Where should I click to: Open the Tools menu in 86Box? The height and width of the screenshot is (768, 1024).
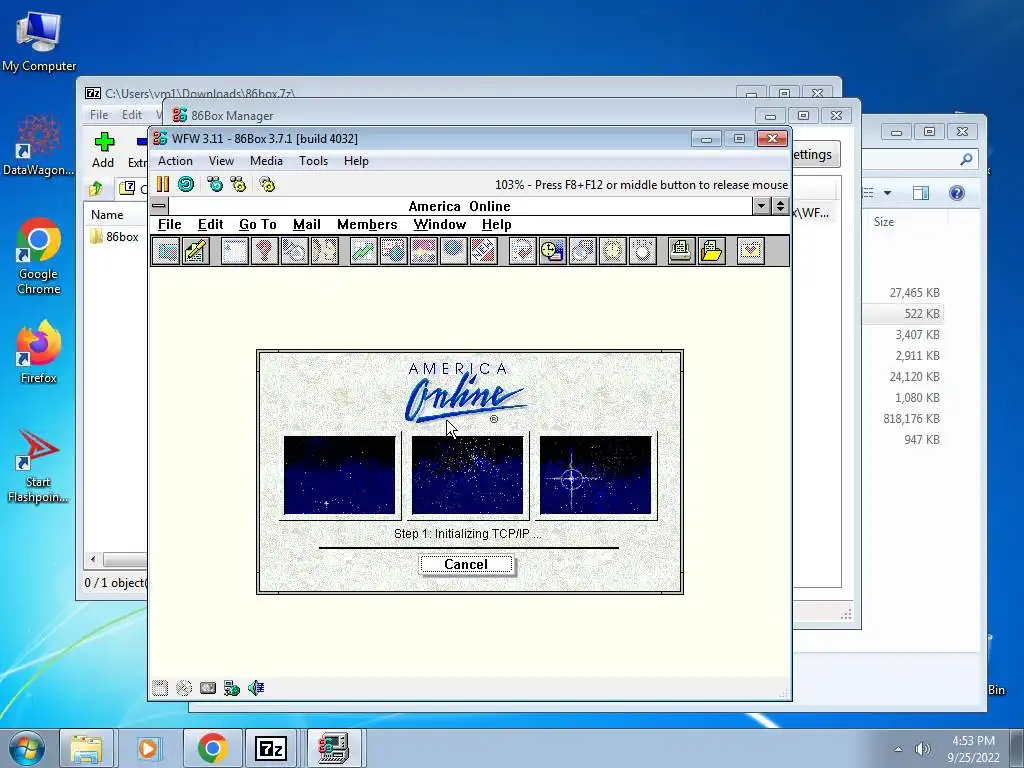(313, 161)
